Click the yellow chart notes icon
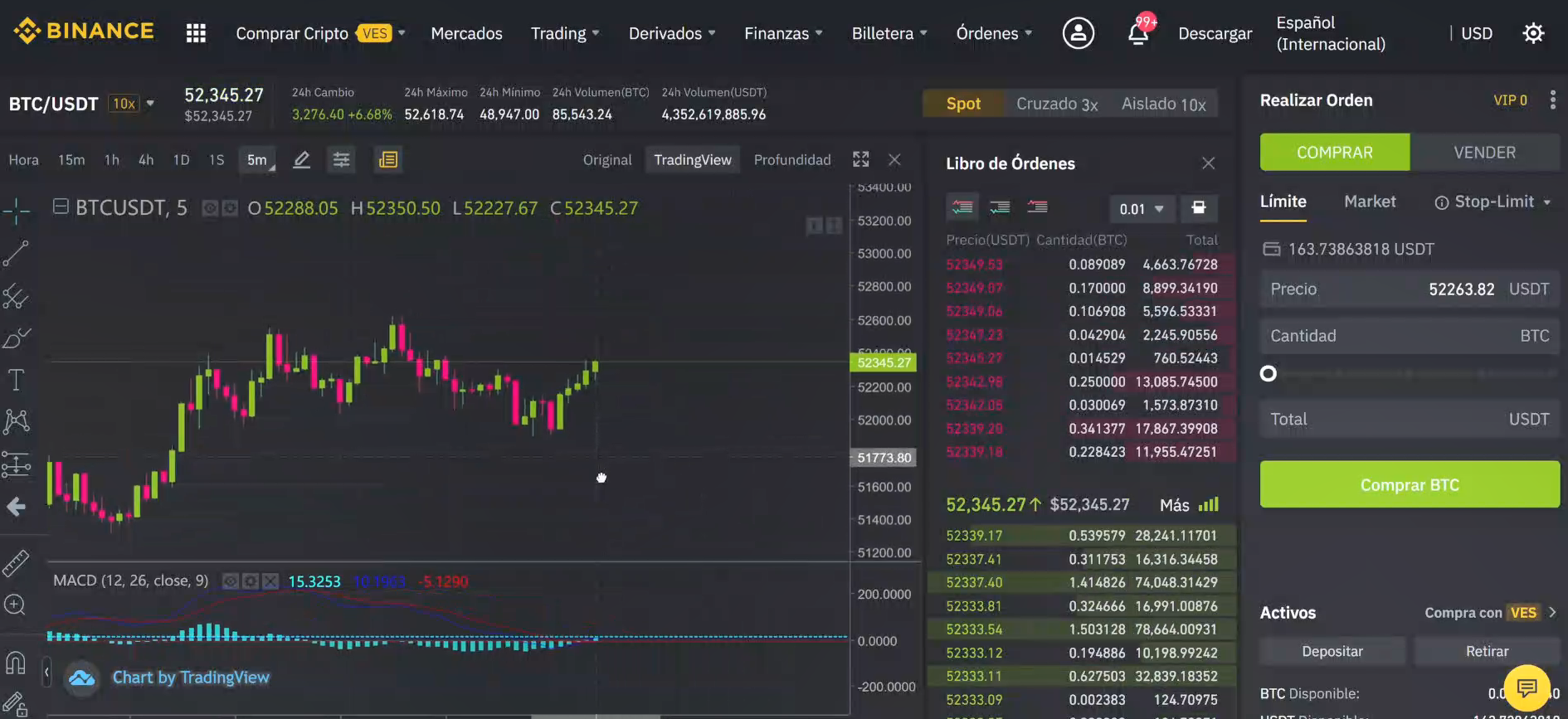 click(388, 159)
